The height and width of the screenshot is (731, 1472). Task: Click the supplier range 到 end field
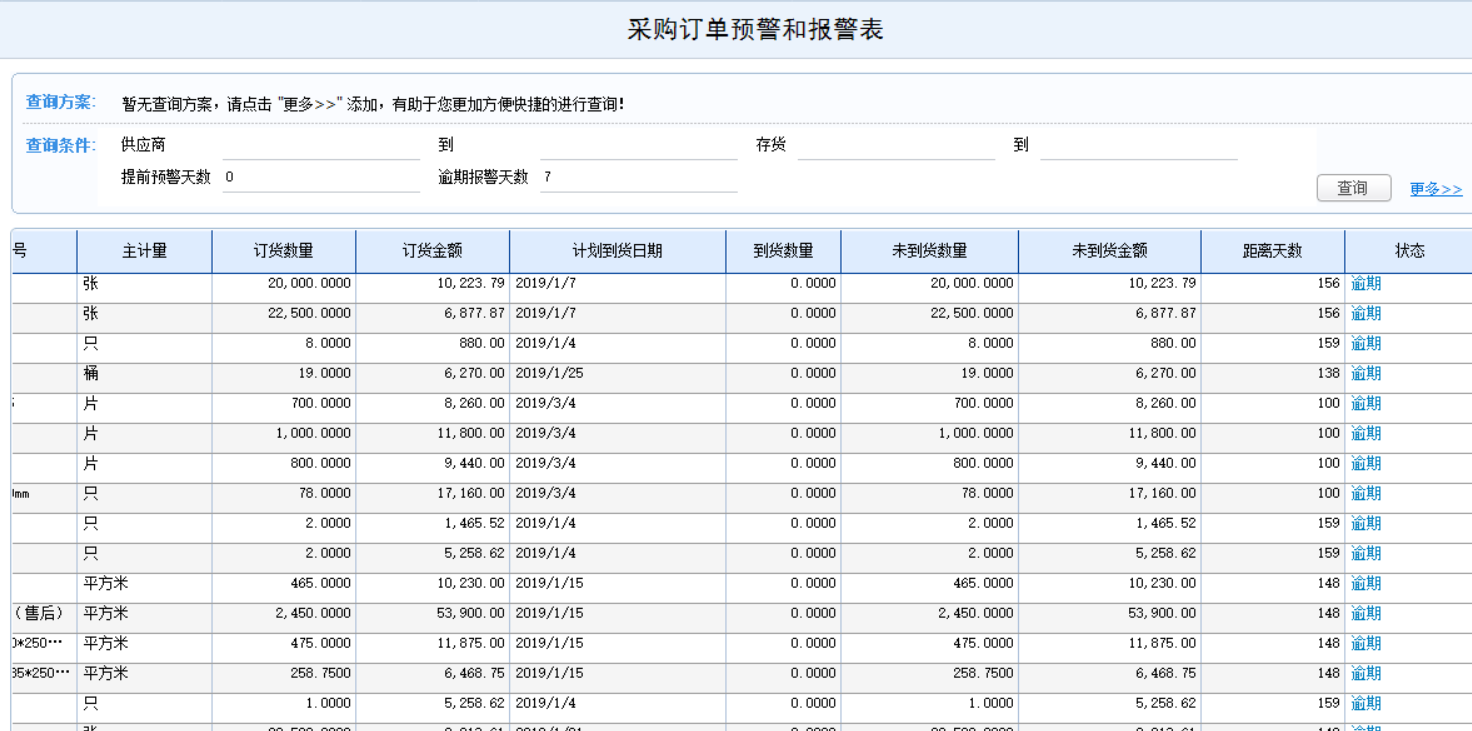[x=637, y=146]
